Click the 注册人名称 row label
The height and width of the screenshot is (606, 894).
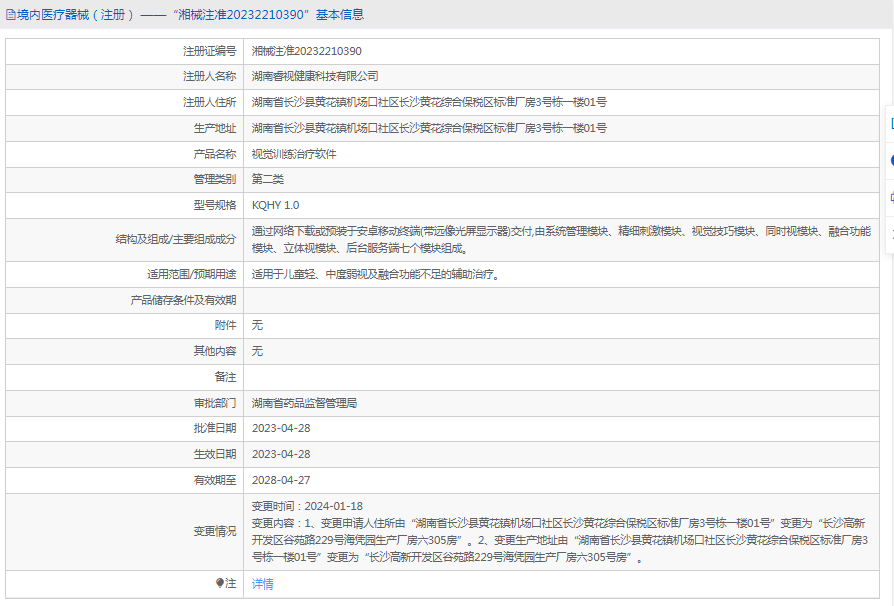pos(209,76)
